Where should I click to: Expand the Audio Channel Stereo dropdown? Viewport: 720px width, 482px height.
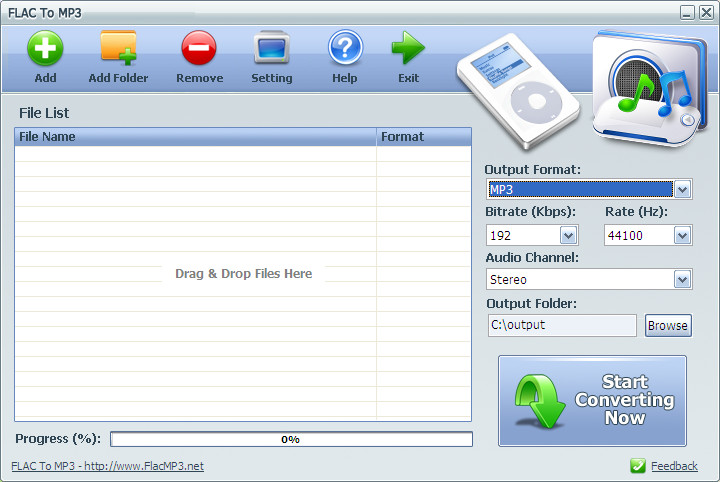682,280
